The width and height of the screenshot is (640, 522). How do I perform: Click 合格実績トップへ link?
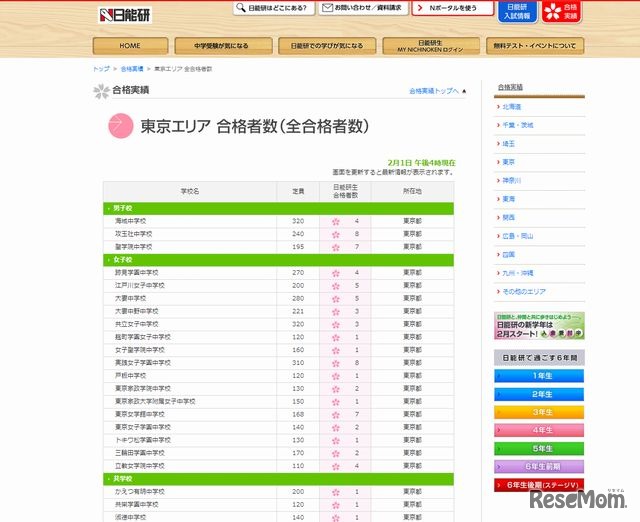(437, 91)
